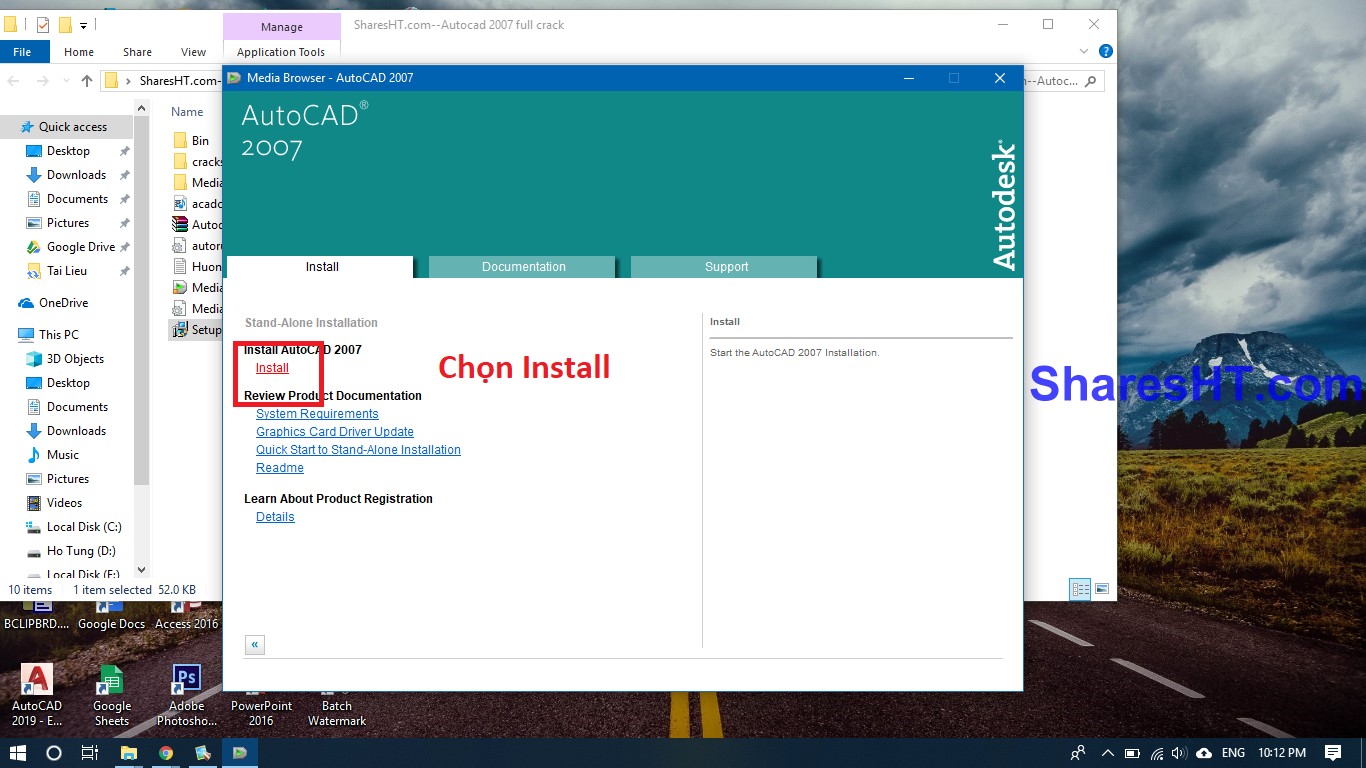Switch Explorer to Large icons view
The image size is (1366, 768).
pos(1102,589)
